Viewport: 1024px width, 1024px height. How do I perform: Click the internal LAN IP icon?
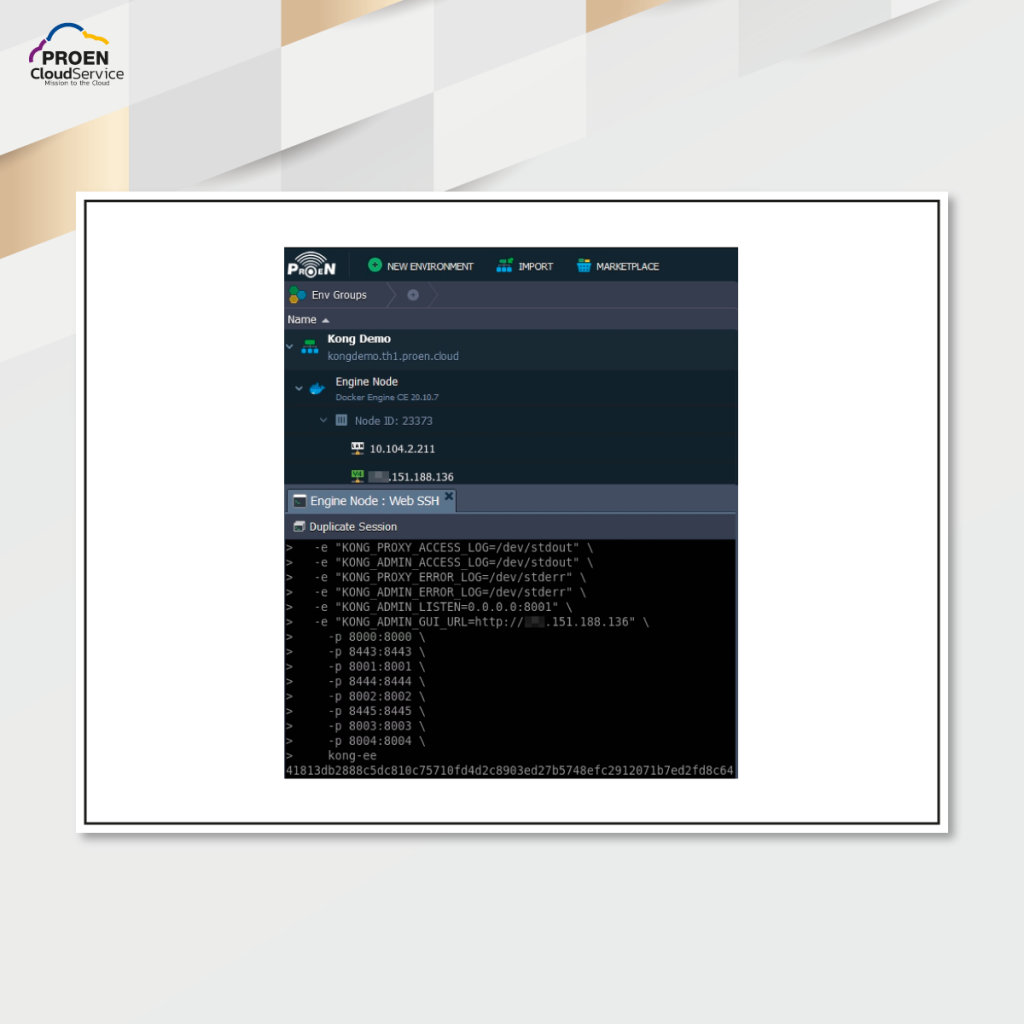357,448
